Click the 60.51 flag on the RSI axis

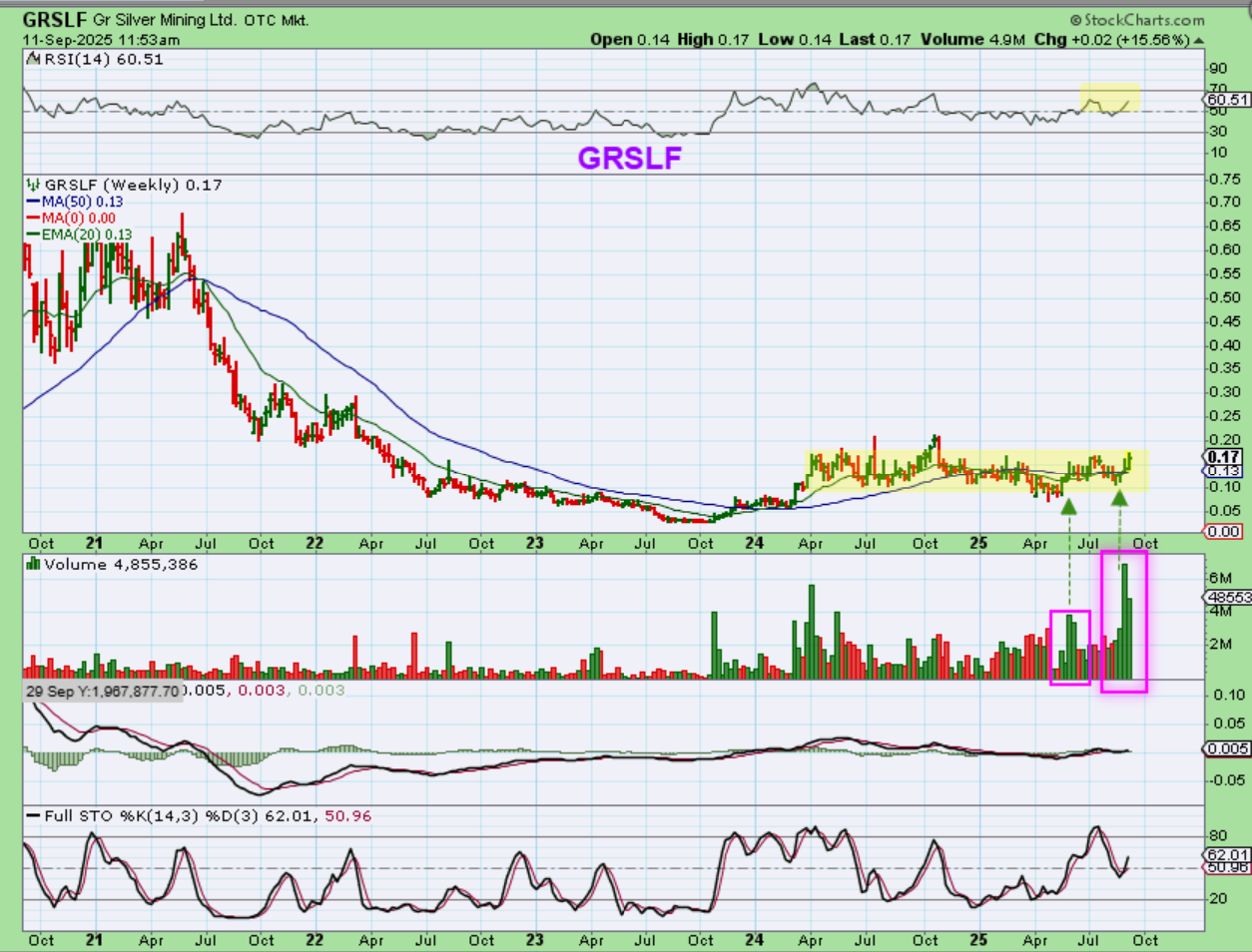1228,100
